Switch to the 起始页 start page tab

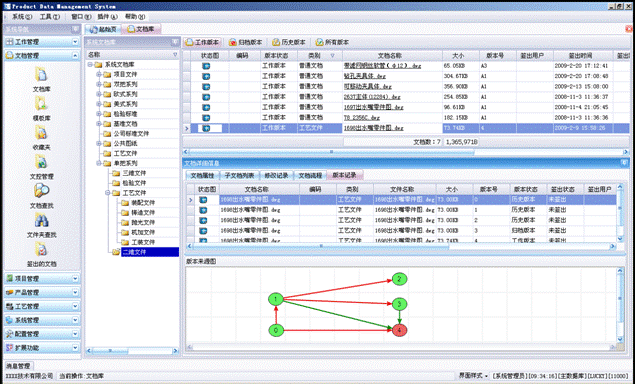[103, 29]
